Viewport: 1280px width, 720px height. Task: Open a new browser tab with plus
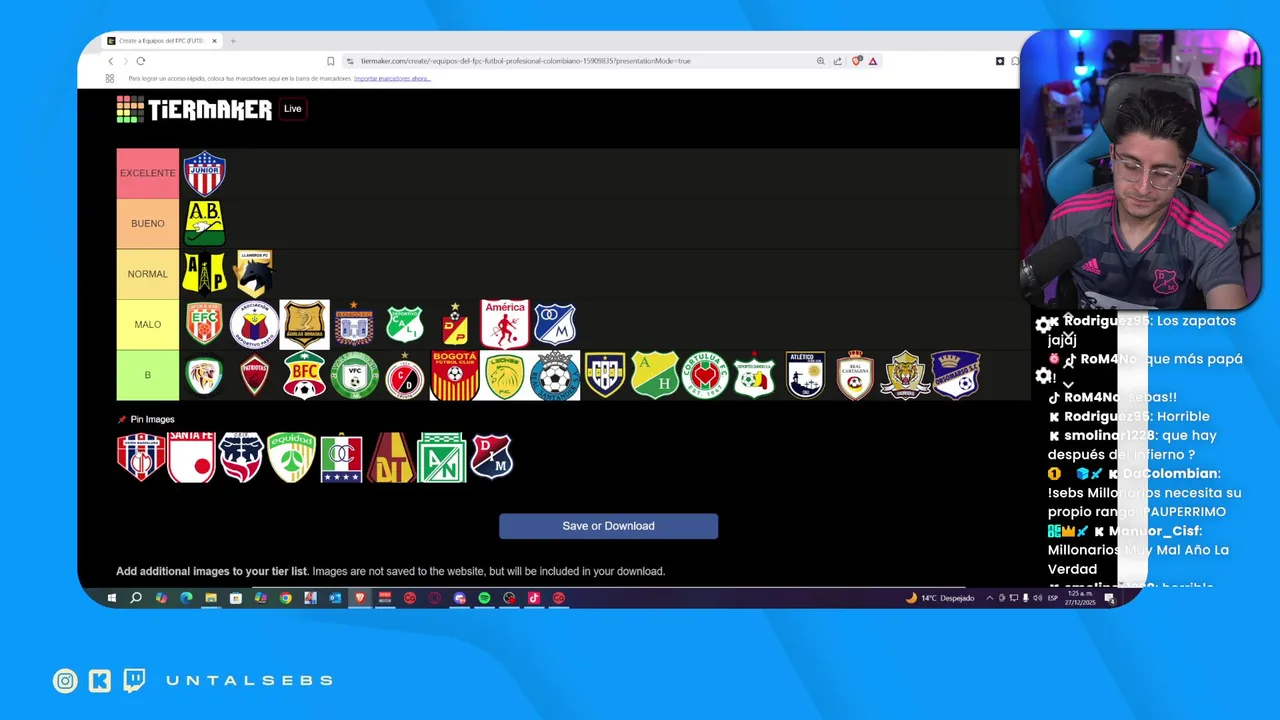pyautogui.click(x=233, y=41)
